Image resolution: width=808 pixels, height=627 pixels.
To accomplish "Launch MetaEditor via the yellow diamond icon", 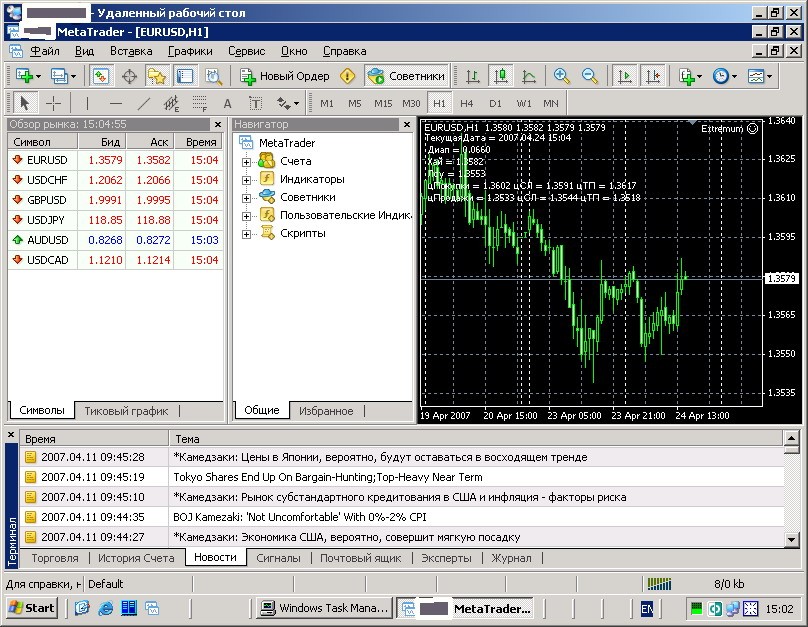I will 348,76.
